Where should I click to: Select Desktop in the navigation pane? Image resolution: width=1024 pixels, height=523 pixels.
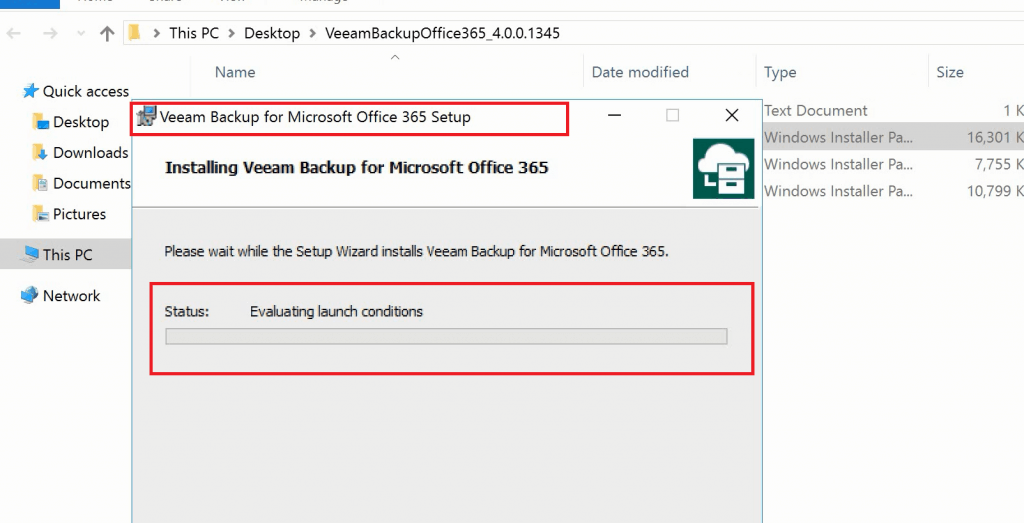[x=81, y=122]
